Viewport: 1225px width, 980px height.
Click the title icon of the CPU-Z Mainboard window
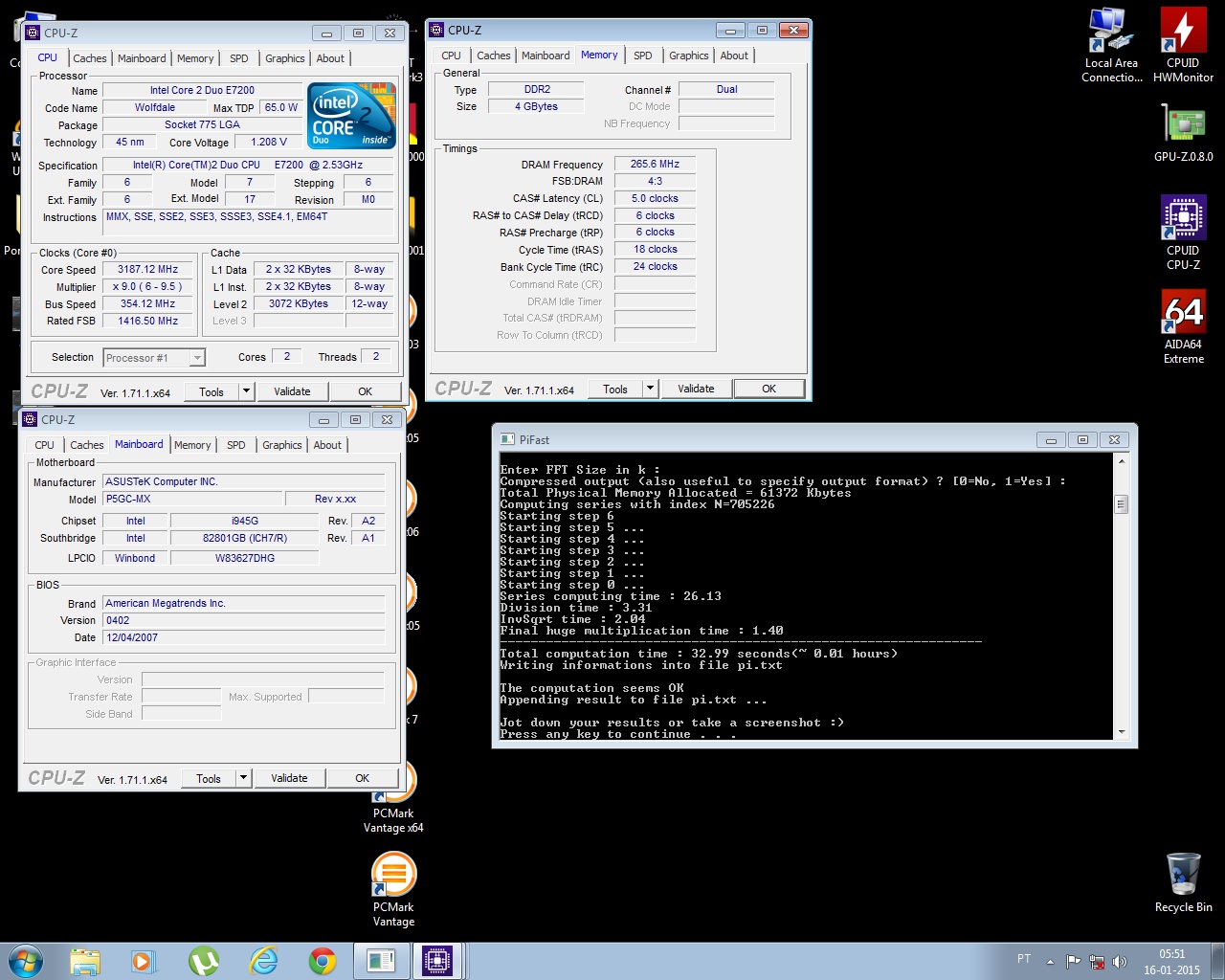coord(30,419)
